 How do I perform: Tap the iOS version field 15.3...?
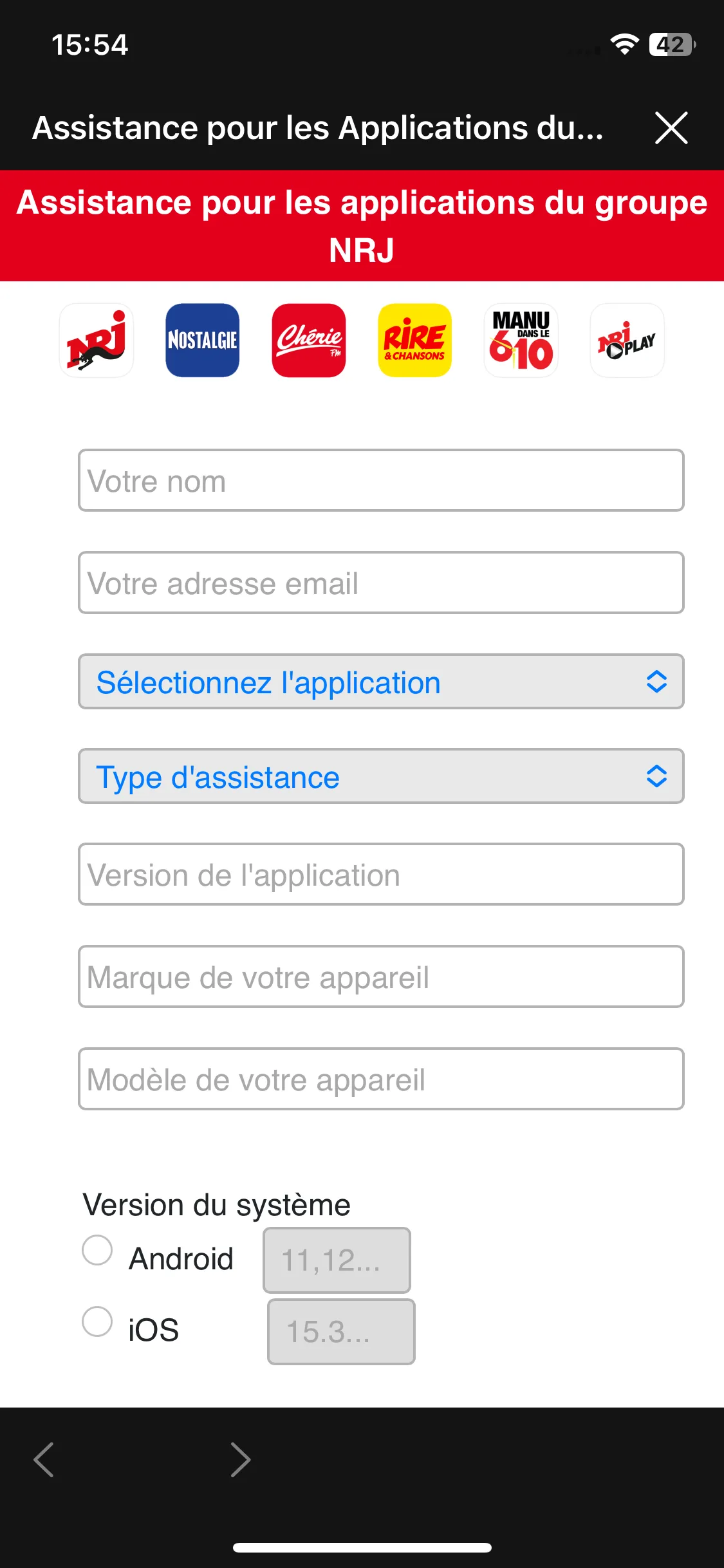coord(341,1332)
